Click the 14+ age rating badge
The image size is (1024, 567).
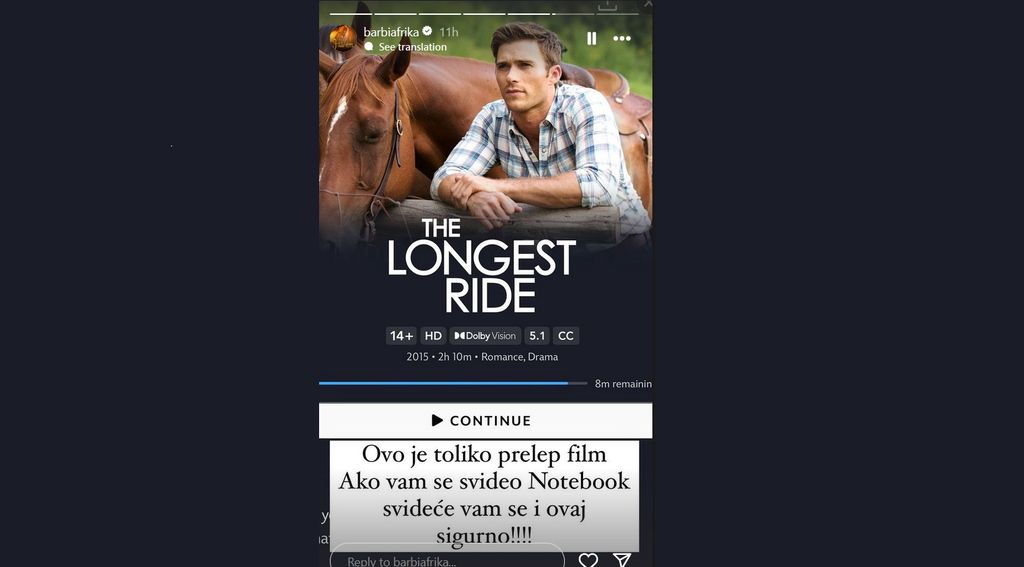tap(401, 336)
